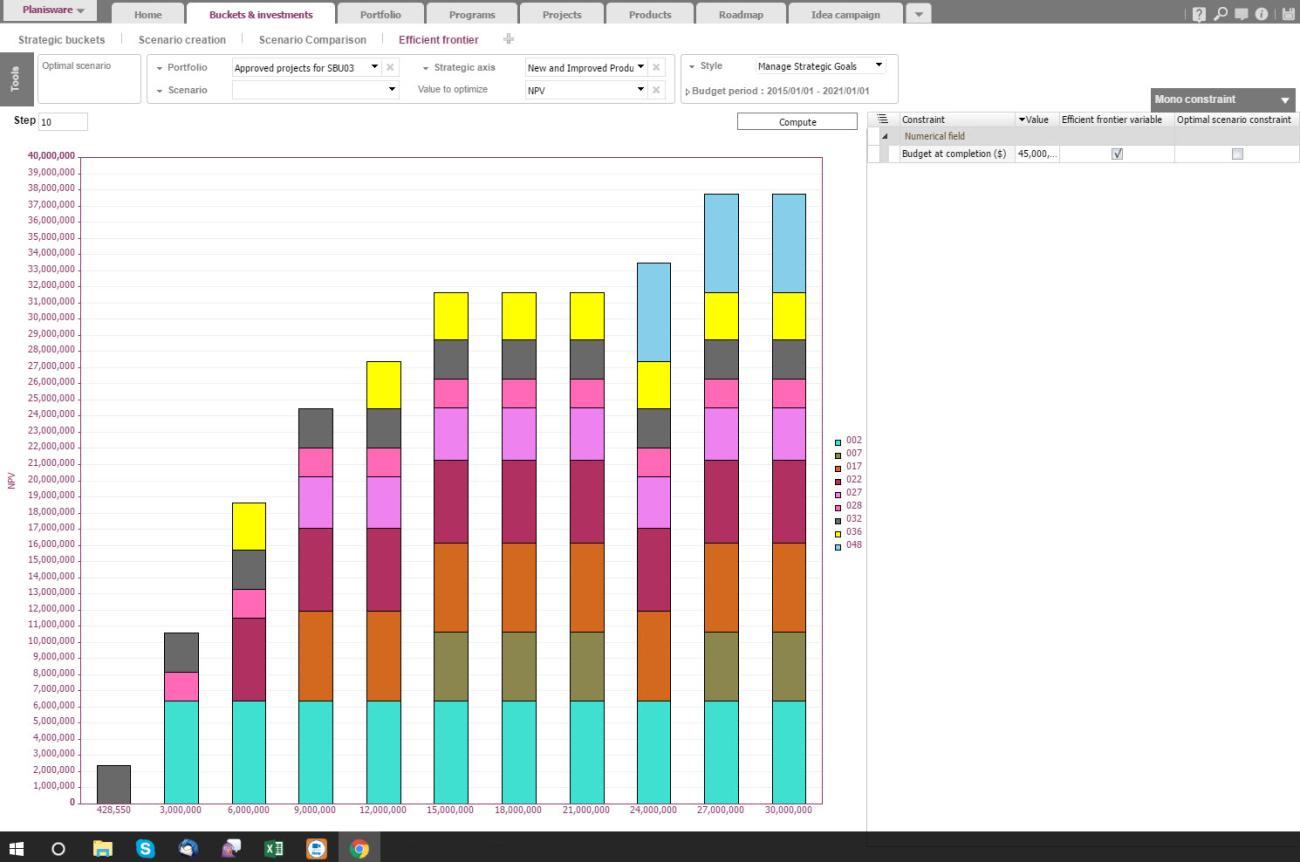Open the Scenario Comparison subtab
Screen dimensions: 1300x862
coord(312,40)
